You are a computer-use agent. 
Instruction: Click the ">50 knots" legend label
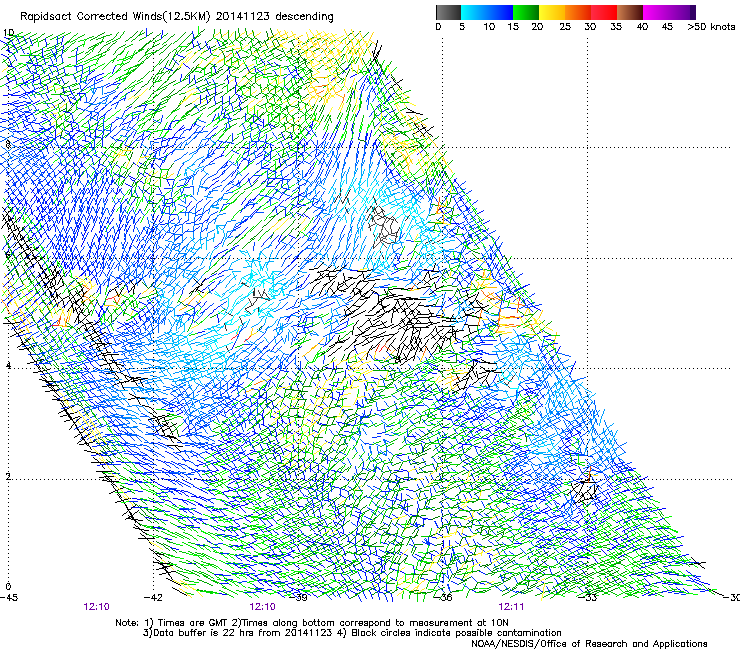click(x=711, y=27)
